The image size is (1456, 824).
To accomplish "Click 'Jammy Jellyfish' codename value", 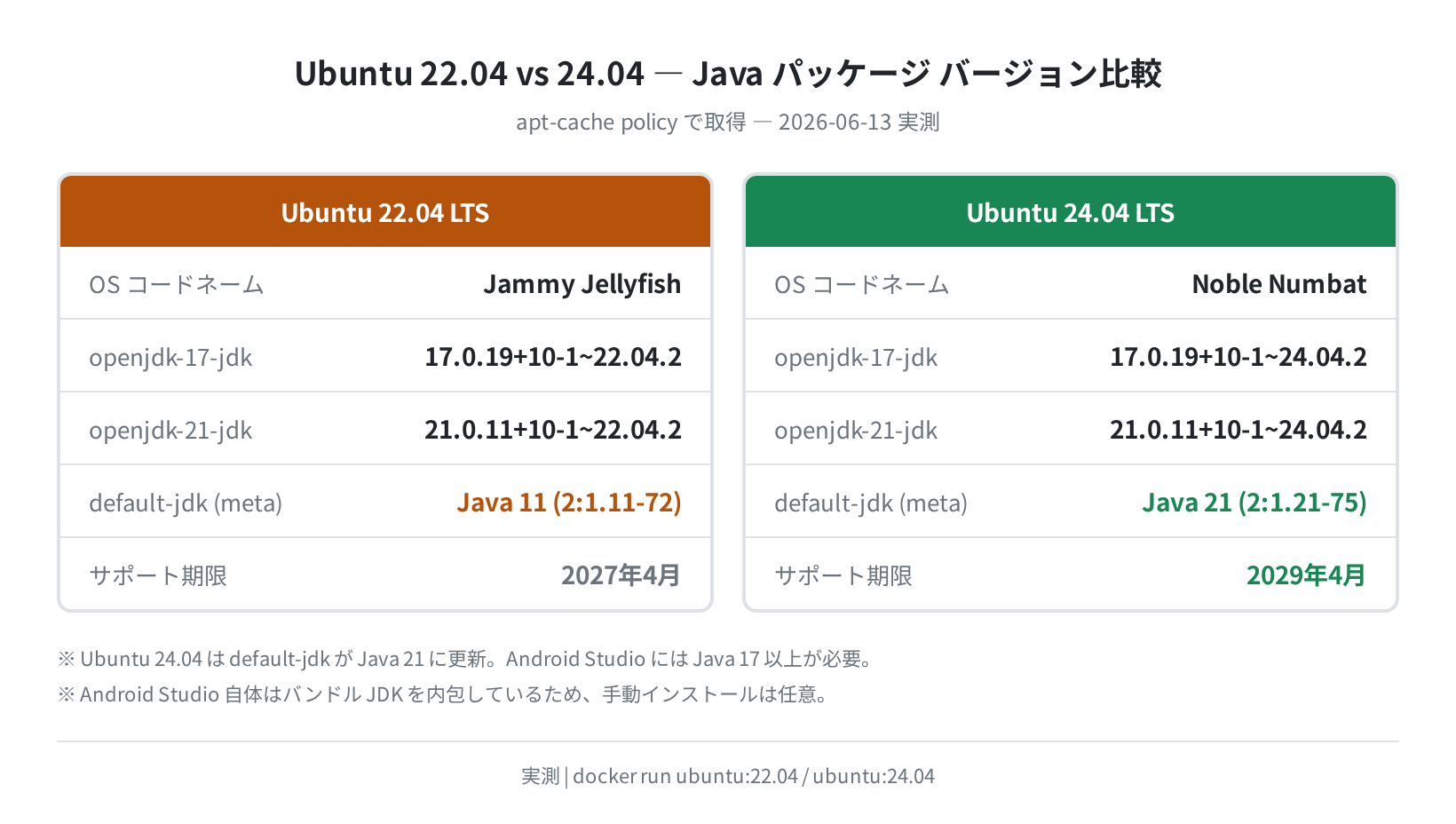I will (x=582, y=284).
